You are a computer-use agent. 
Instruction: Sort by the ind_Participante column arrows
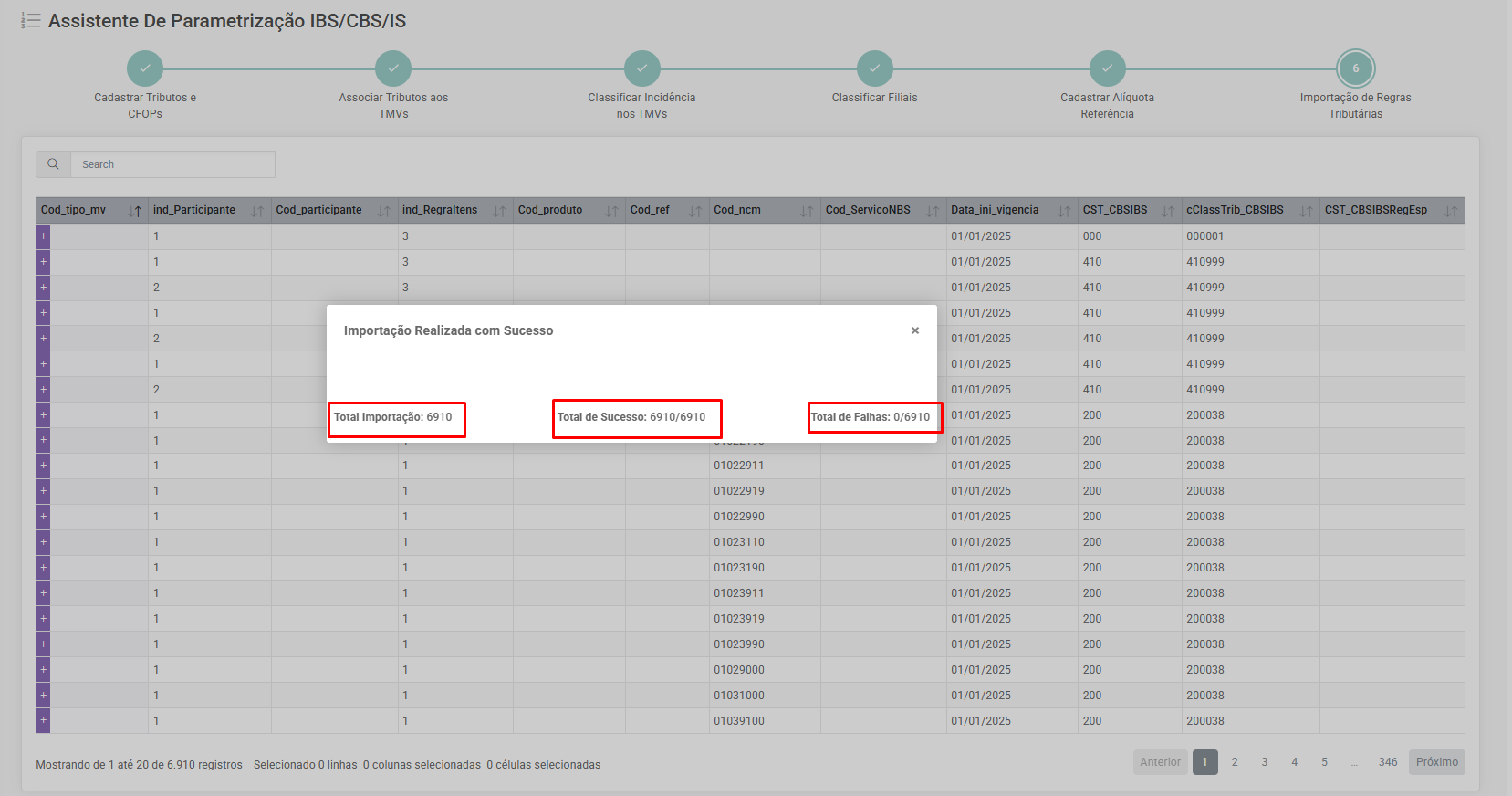click(257, 211)
